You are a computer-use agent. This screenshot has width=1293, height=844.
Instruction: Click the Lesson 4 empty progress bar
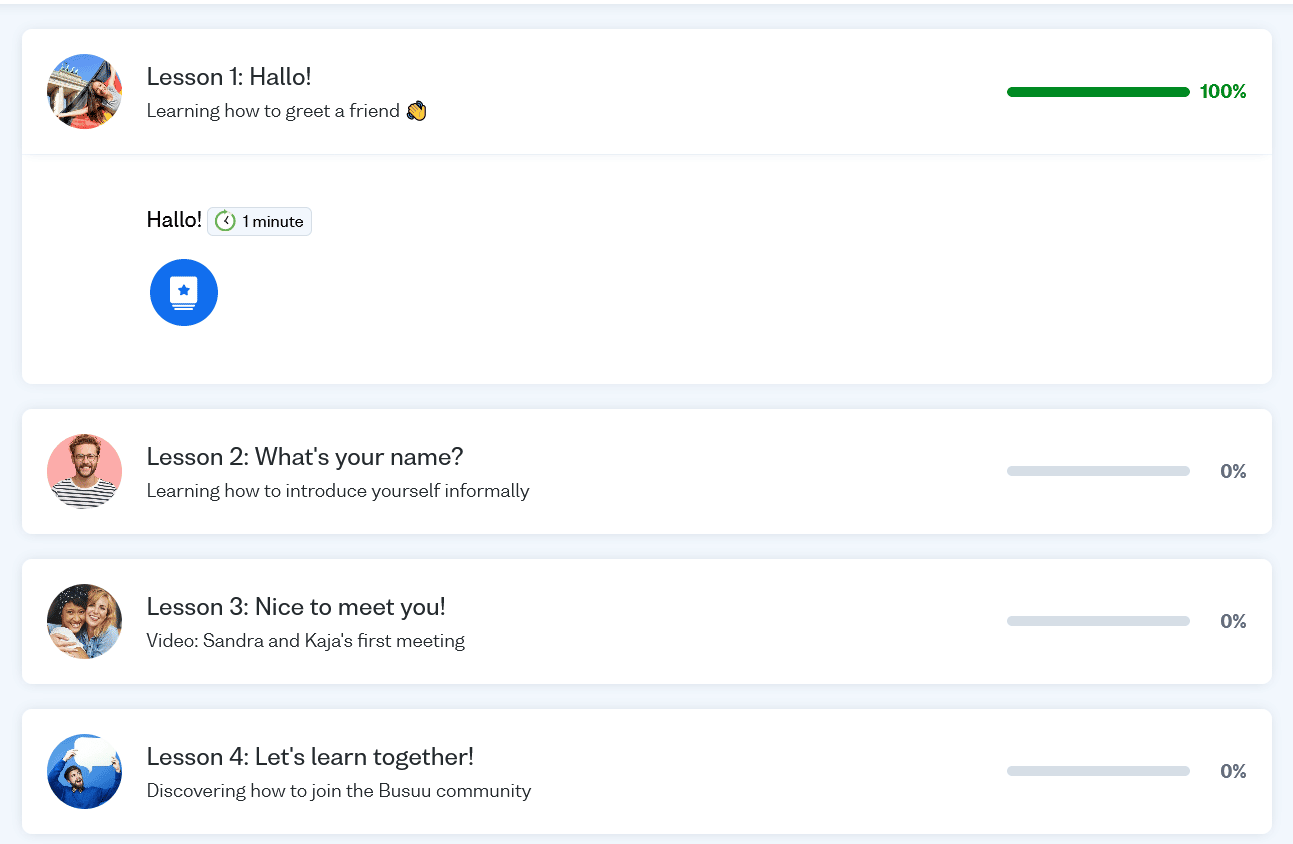1098,771
